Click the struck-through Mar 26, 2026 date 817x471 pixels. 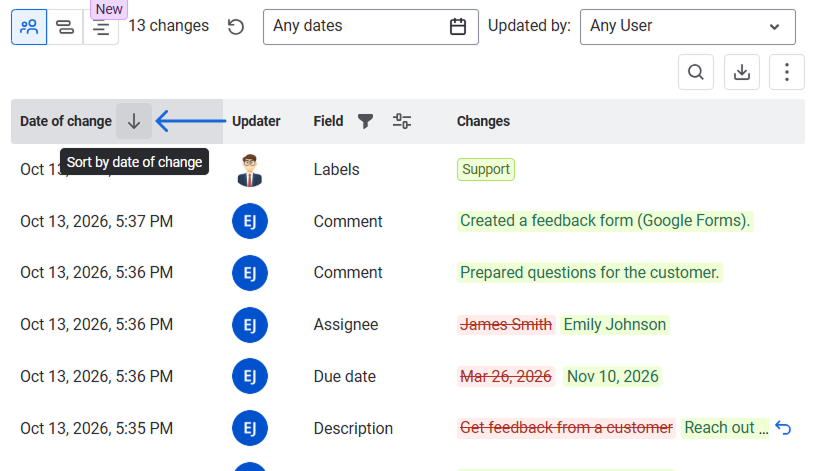pos(506,376)
